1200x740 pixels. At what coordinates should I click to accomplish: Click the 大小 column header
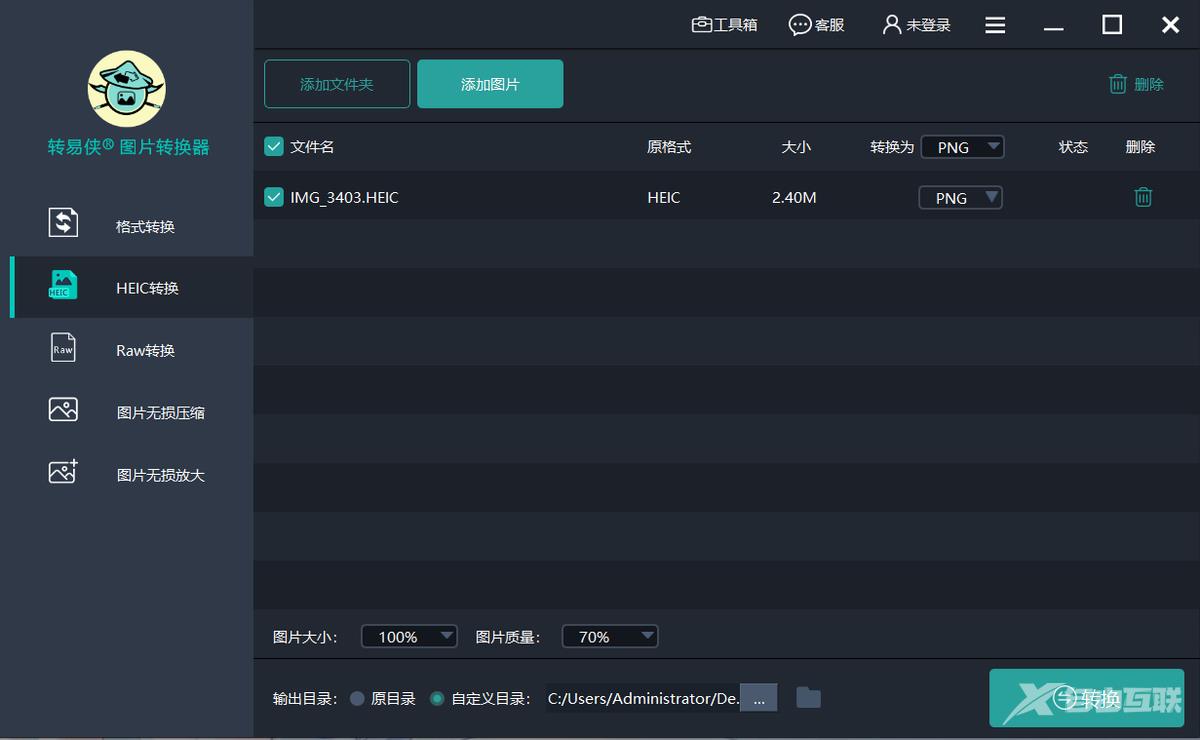[796, 147]
